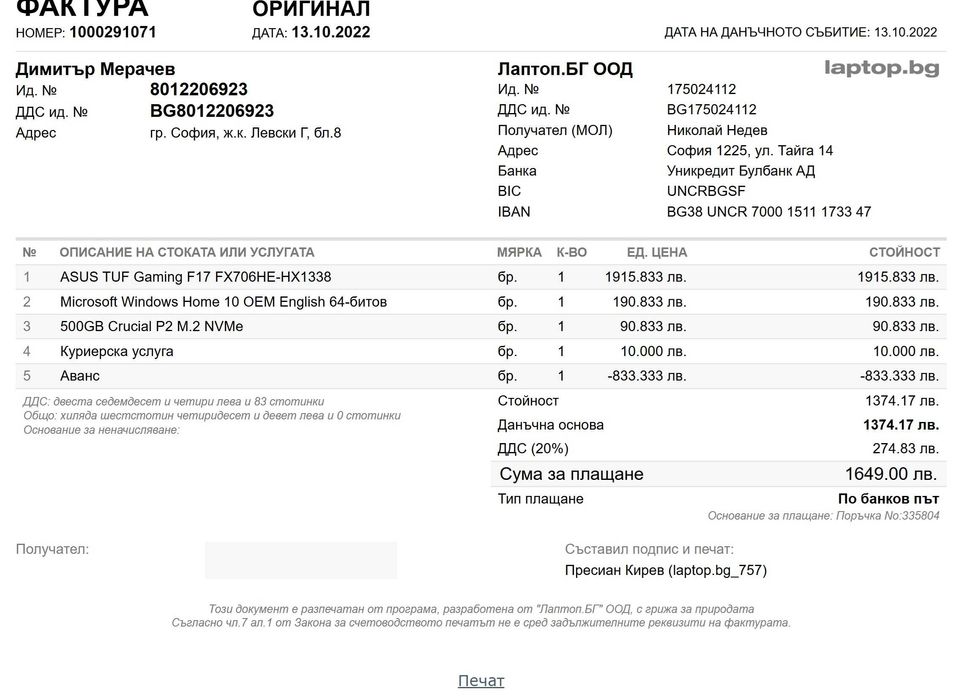Click the BIC code UNCRBGSF
972x699 pixels.
coord(705,191)
